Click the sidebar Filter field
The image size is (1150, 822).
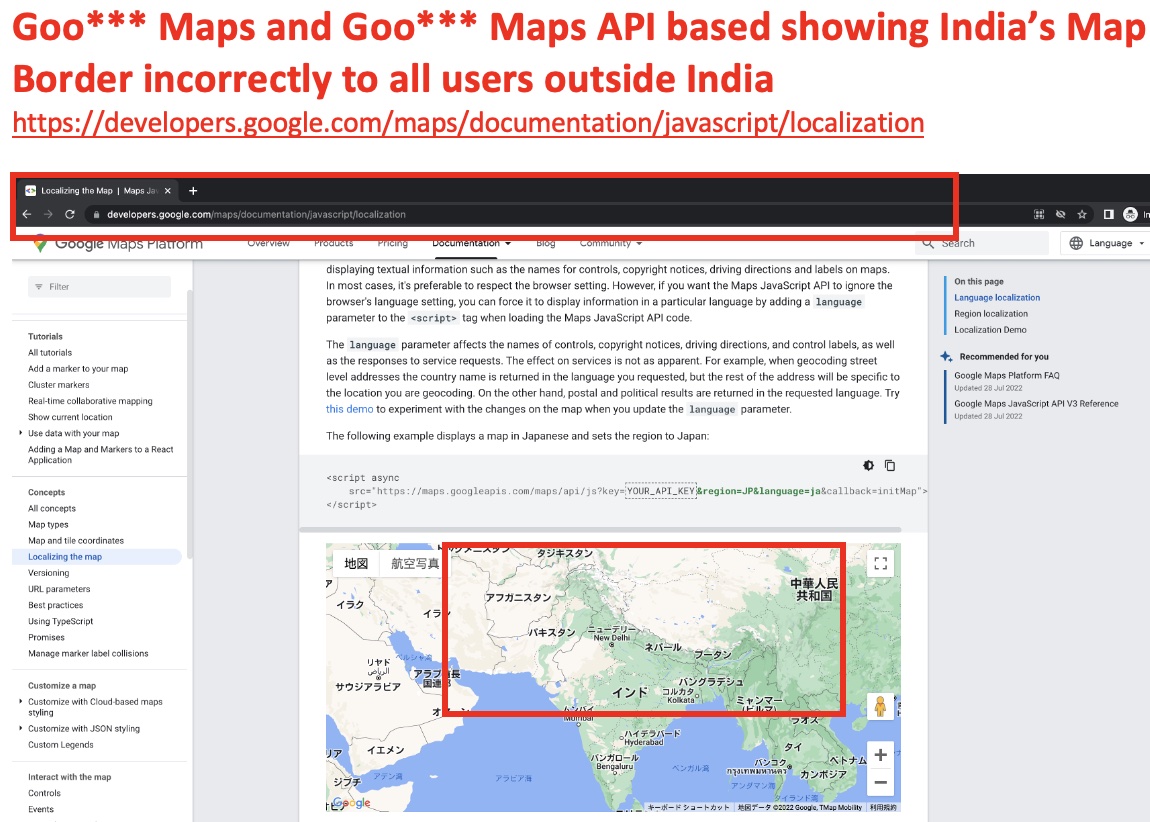(99, 287)
